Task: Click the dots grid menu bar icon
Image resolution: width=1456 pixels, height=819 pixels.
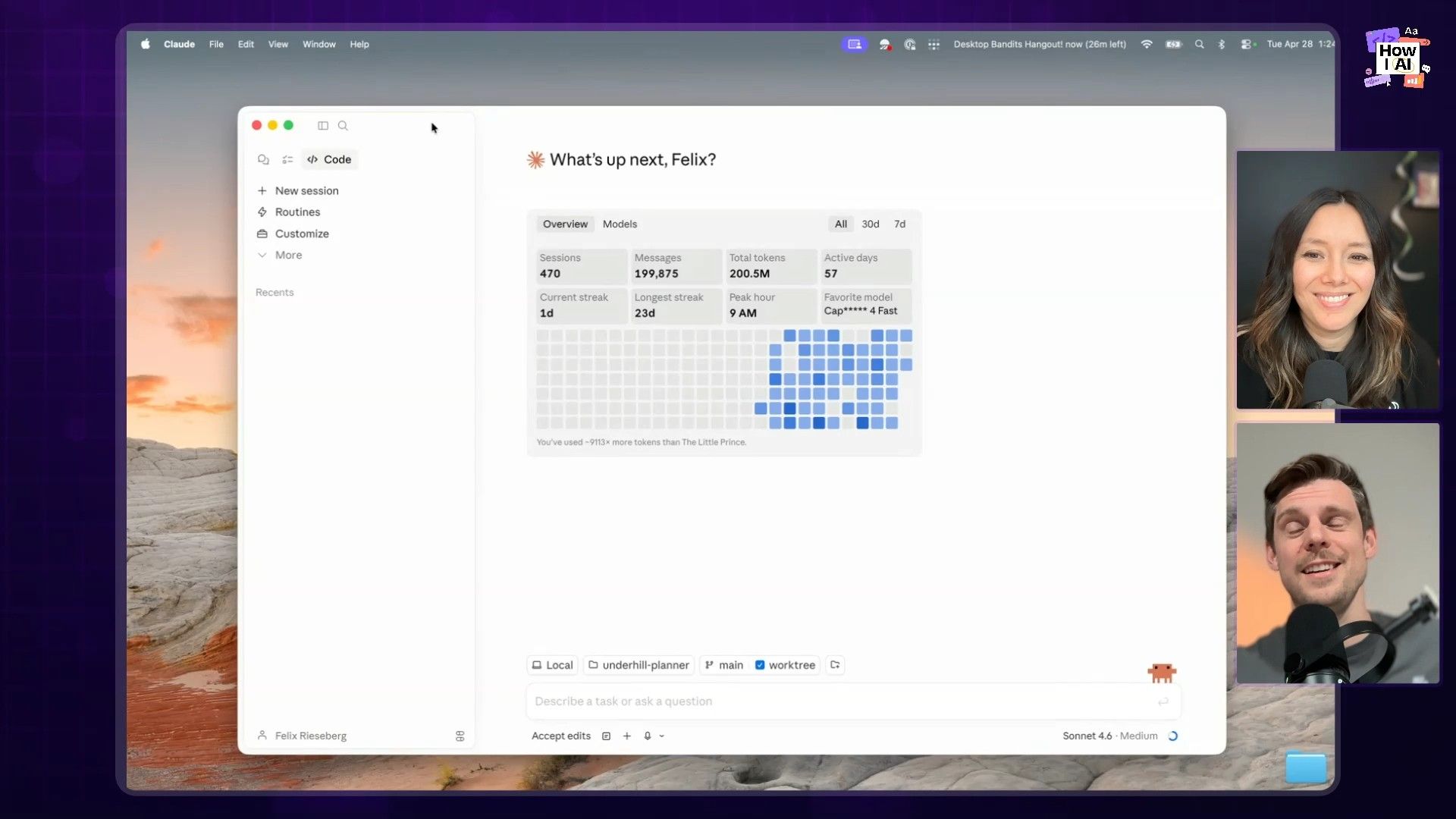Action: tap(934, 44)
